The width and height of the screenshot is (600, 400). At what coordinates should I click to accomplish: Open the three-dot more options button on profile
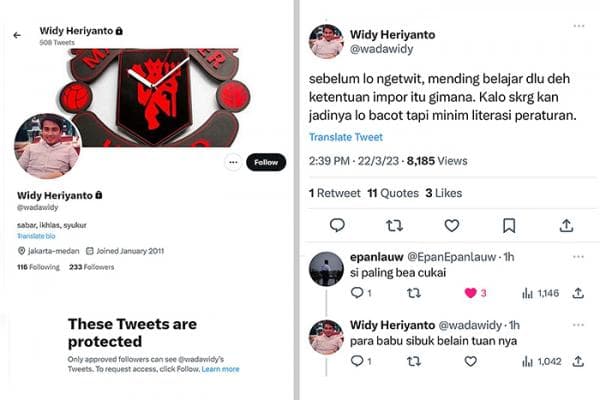pos(232,162)
